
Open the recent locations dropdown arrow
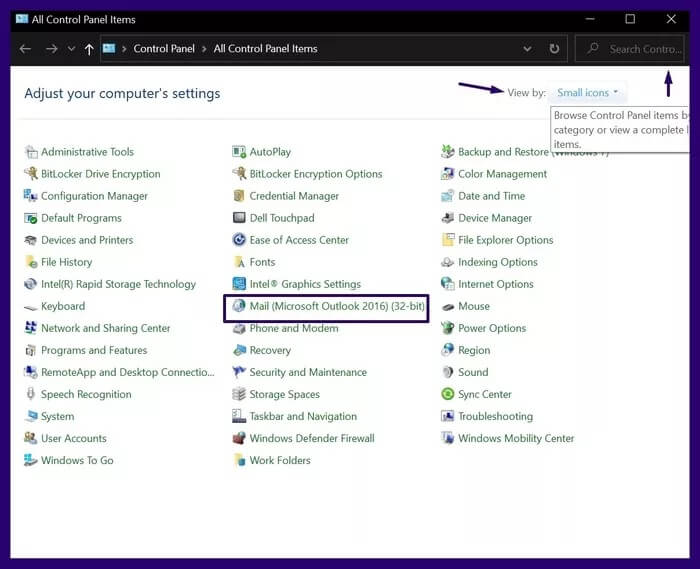(x=71, y=49)
